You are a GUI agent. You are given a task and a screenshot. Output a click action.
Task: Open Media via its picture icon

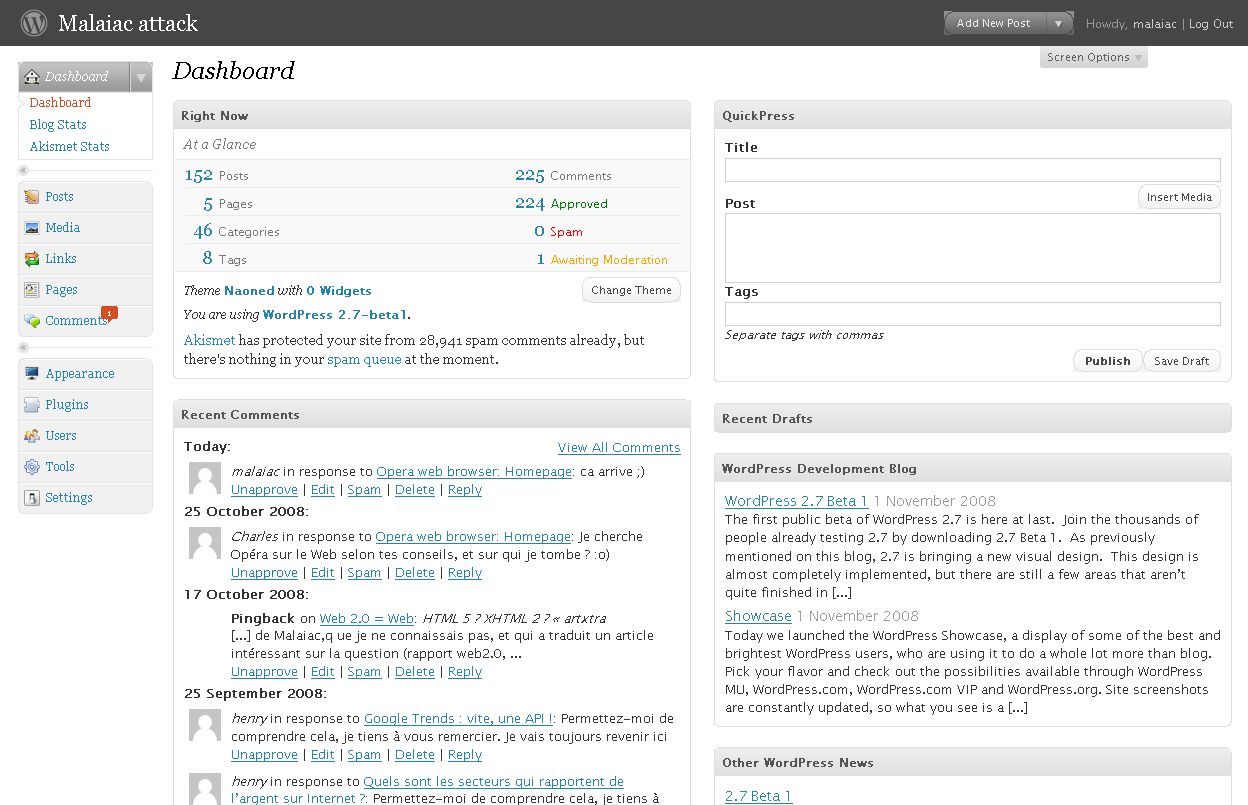[32, 228]
